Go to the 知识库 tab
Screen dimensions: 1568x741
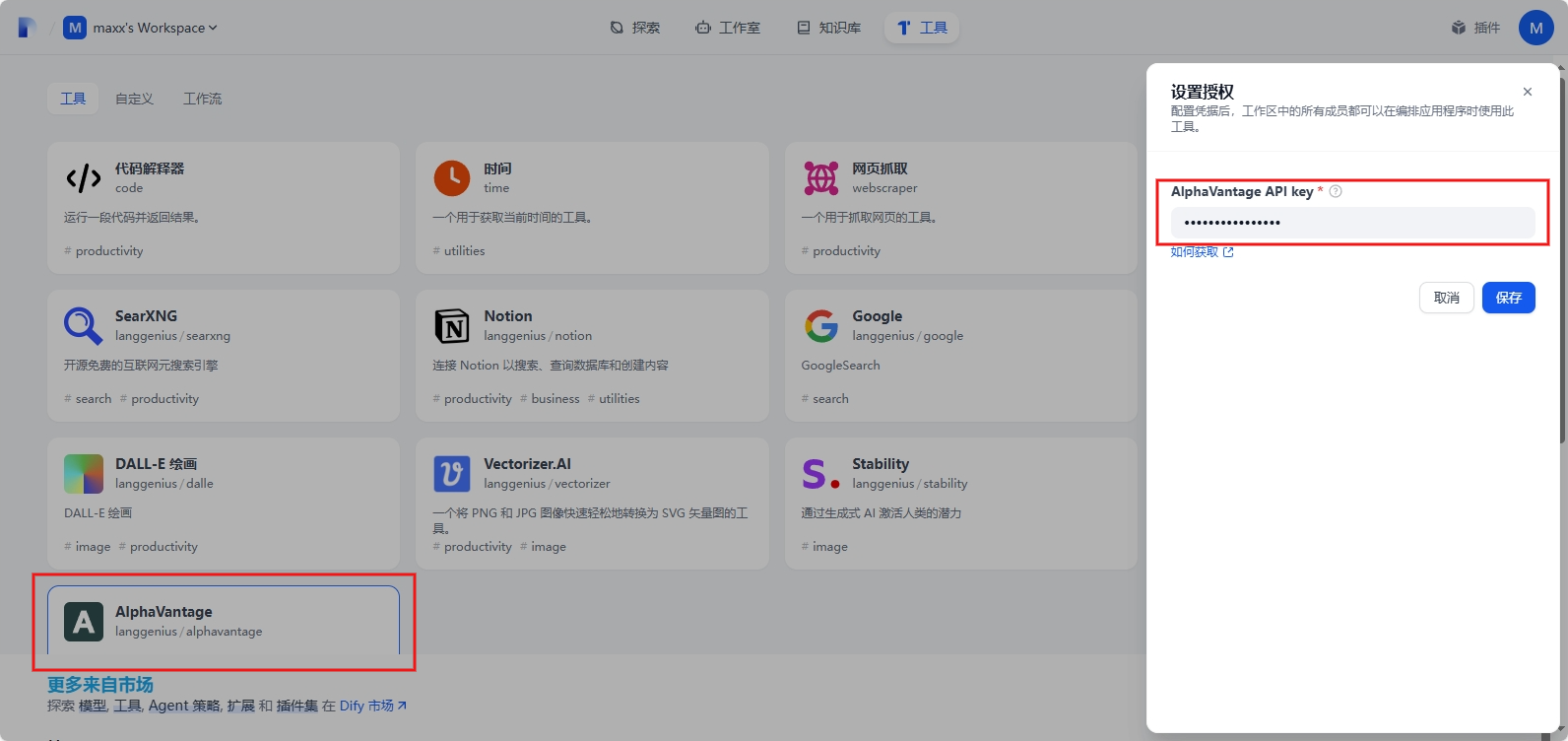[829, 28]
